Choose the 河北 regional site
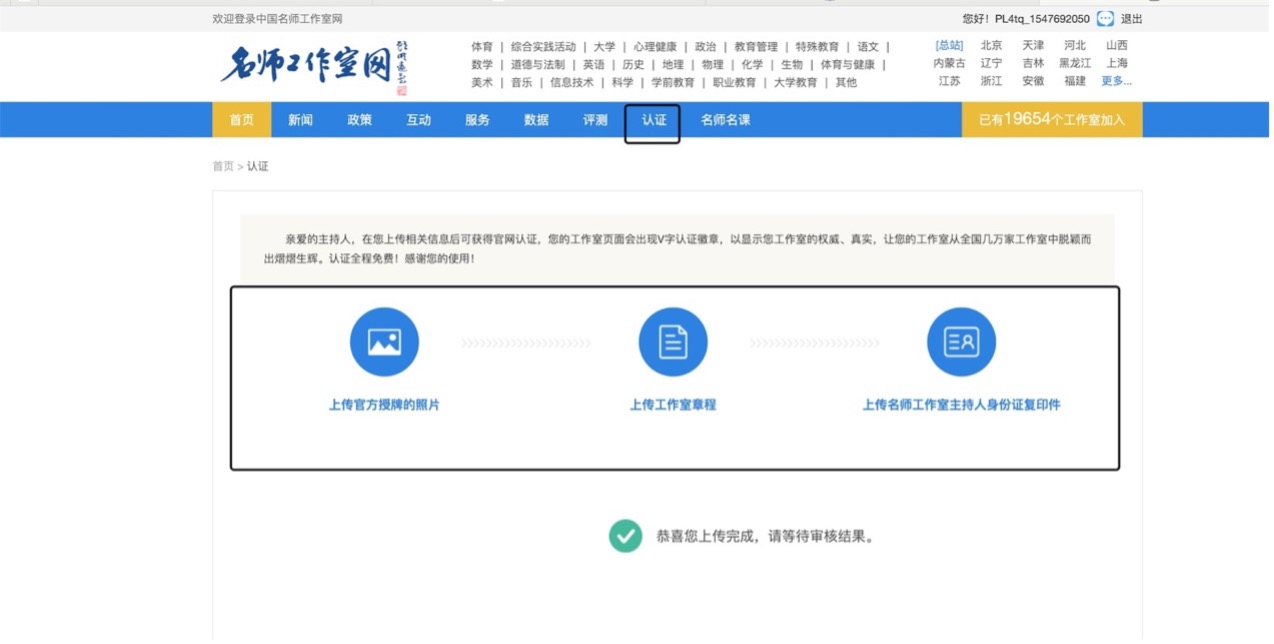The height and width of the screenshot is (644, 1274). pos(1075,46)
